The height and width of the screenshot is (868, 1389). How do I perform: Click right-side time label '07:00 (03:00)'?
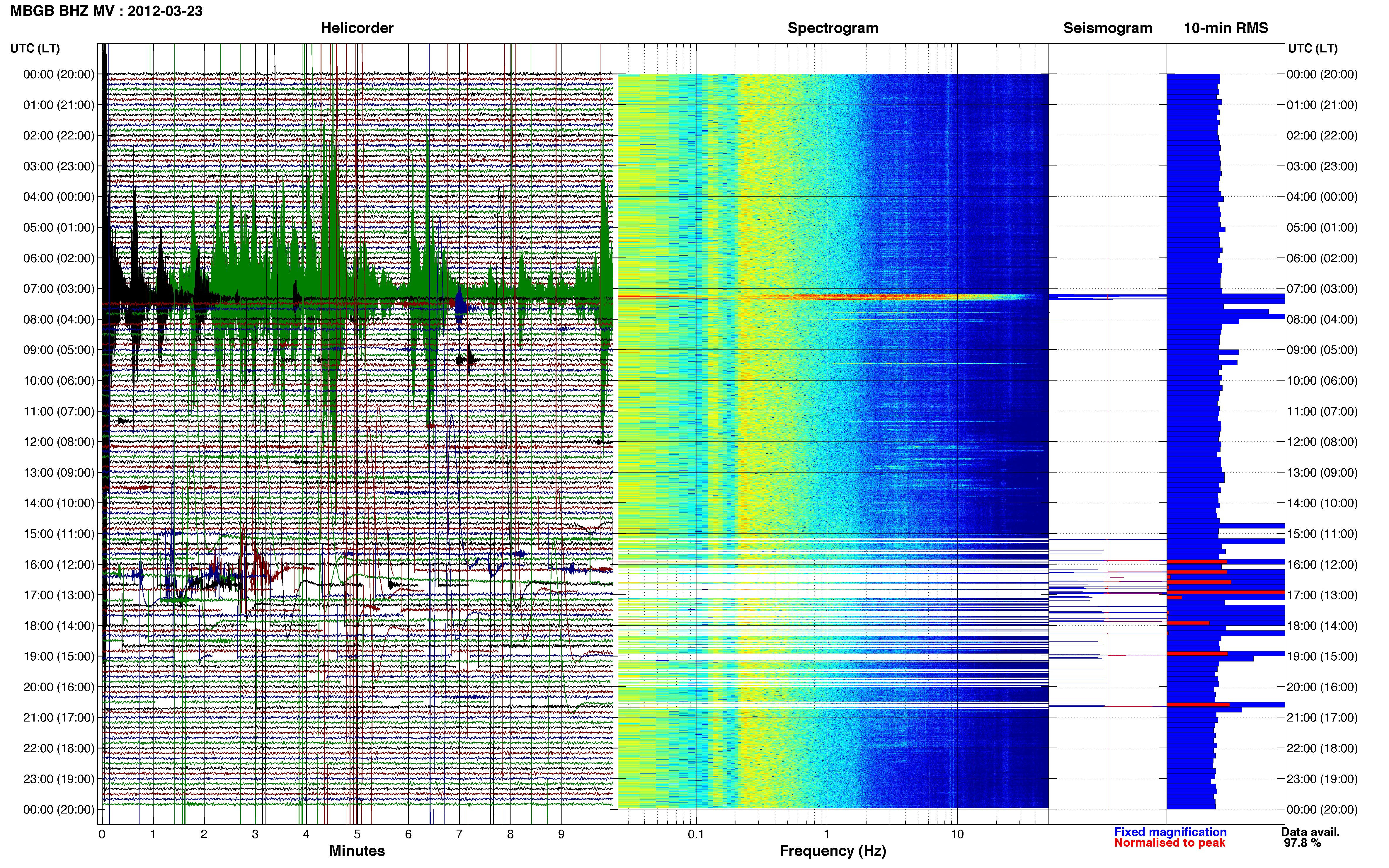[1322, 289]
